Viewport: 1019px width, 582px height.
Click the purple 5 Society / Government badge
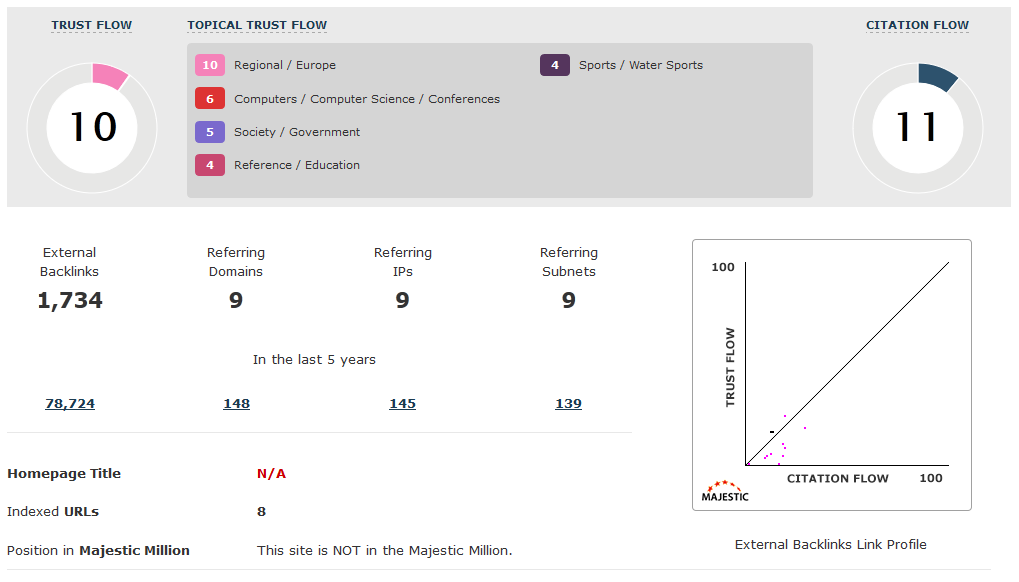click(x=210, y=132)
